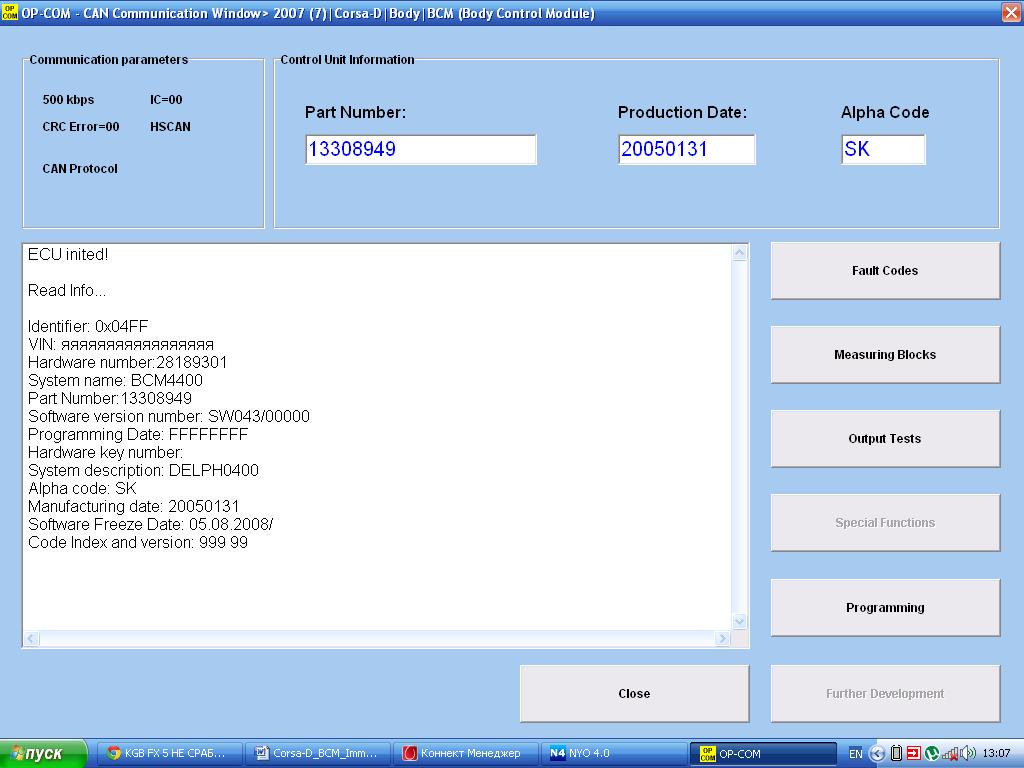Click the 'Identifier: 0x04FF' log line
Screen dimensions: 1024x768
tap(88, 327)
